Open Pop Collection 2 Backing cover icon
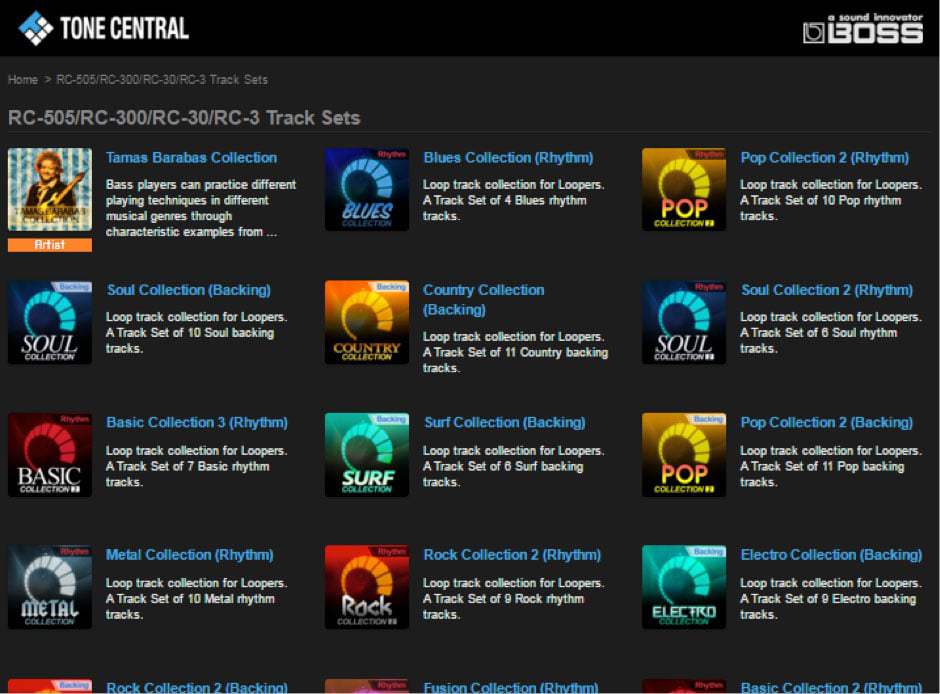This screenshot has width=940, height=694. coord(684,455)
